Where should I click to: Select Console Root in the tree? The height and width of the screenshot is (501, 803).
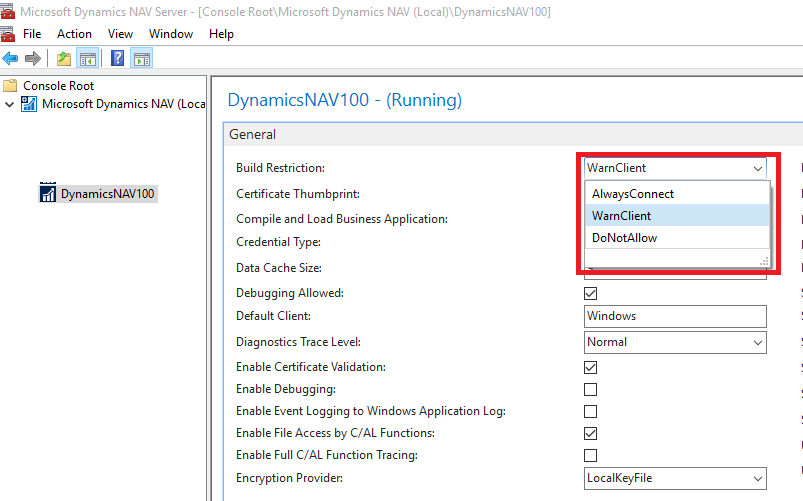tap(58, 86)
